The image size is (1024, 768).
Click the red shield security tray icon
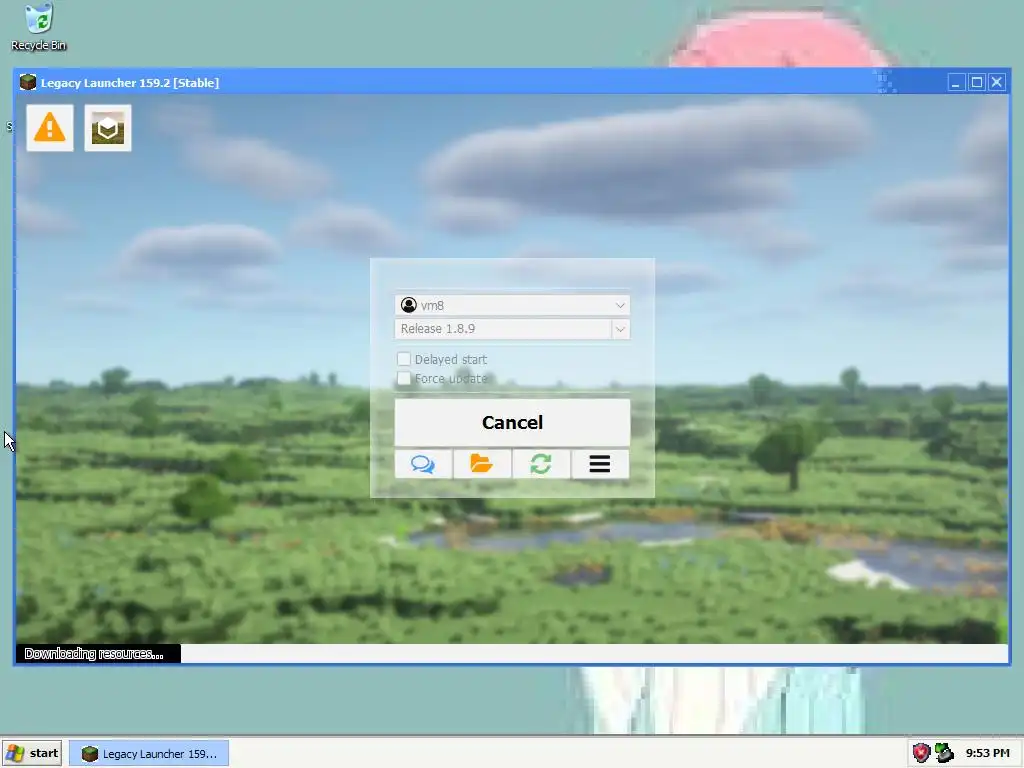click(921, 753)
